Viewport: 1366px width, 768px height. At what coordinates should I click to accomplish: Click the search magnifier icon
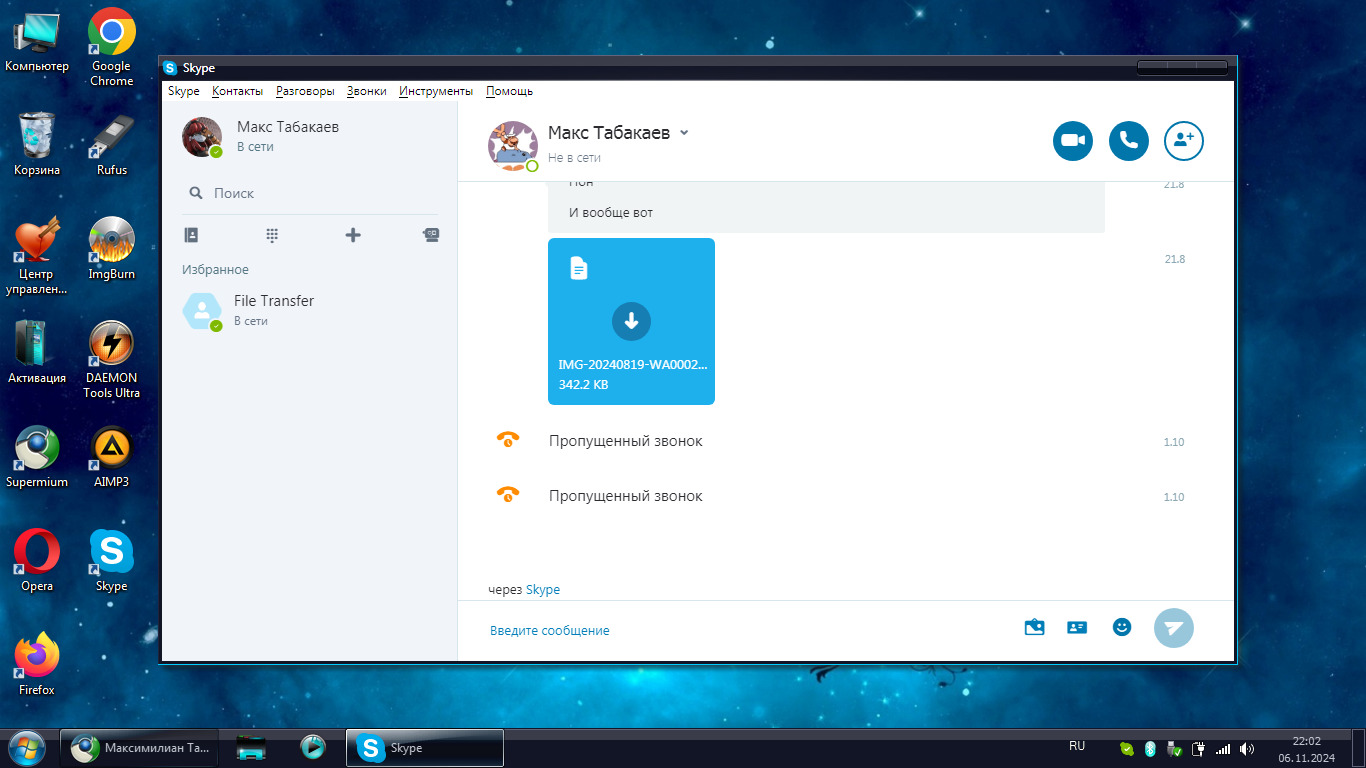pyautogui.click(x=196, y=193)
